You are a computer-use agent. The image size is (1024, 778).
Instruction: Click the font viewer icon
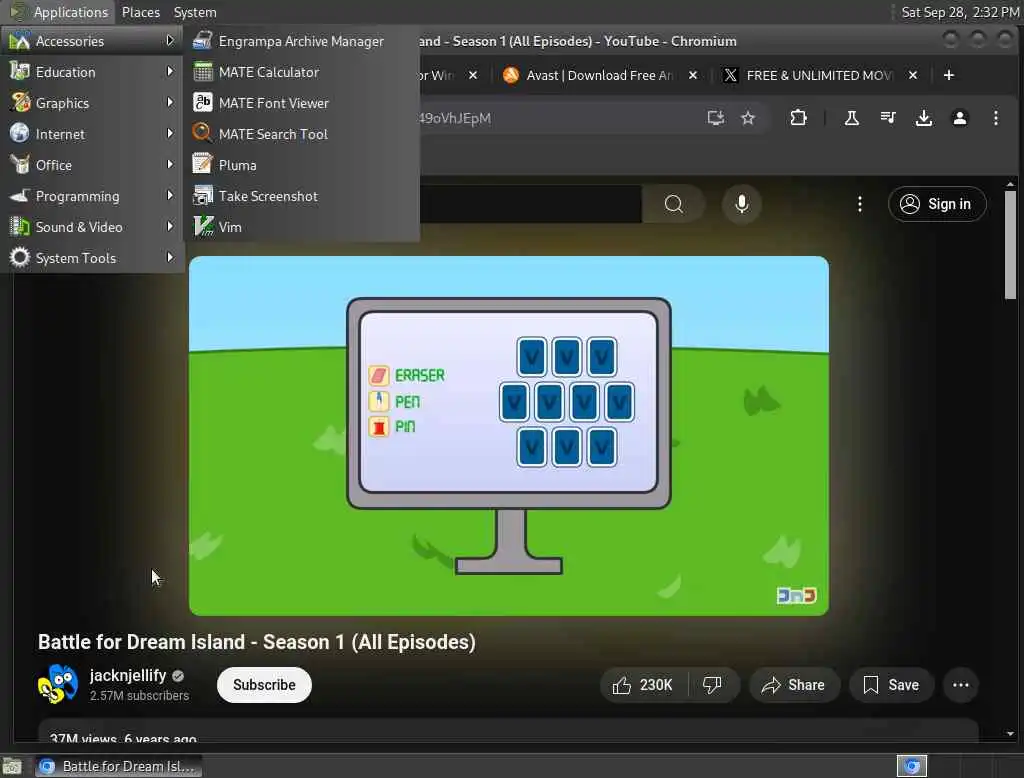click(202, 103)
